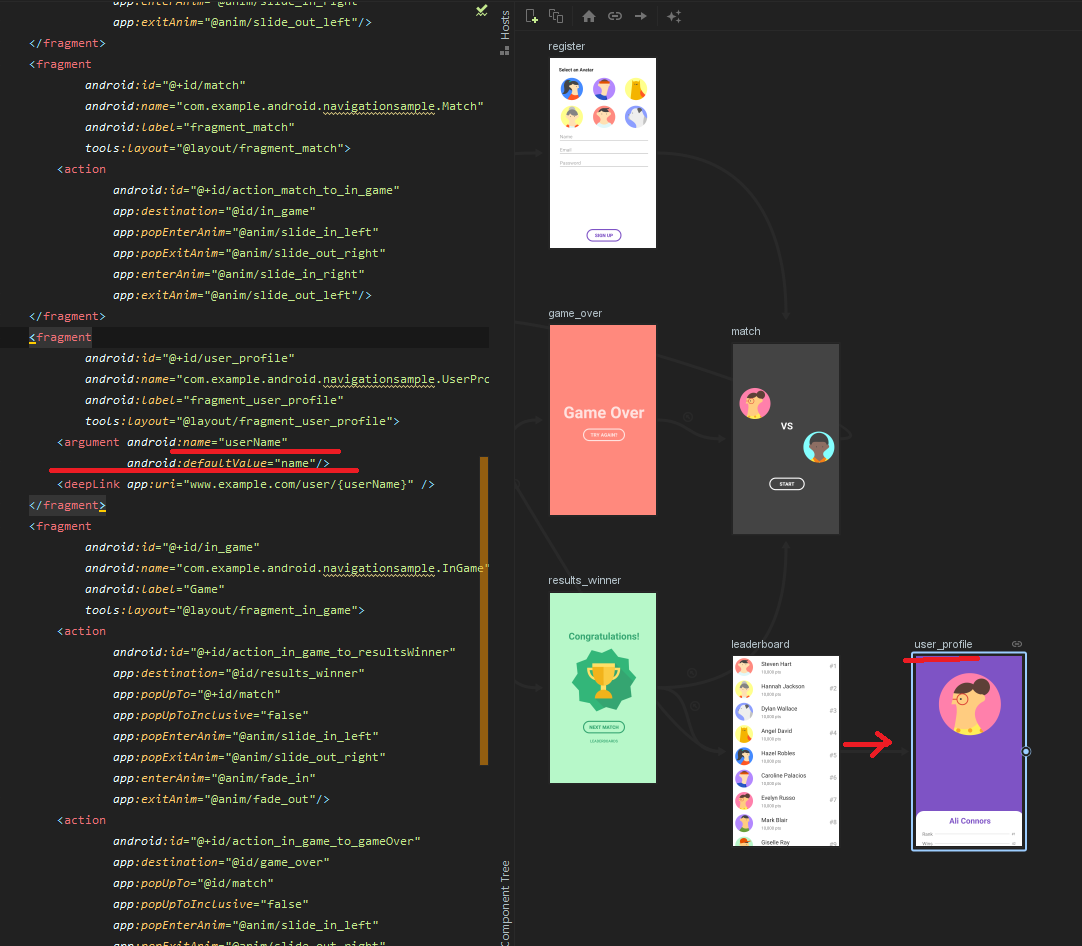Click the Hosts tab grid icon
Viewport: 1082px width, 946px height.
coord(505,50)
